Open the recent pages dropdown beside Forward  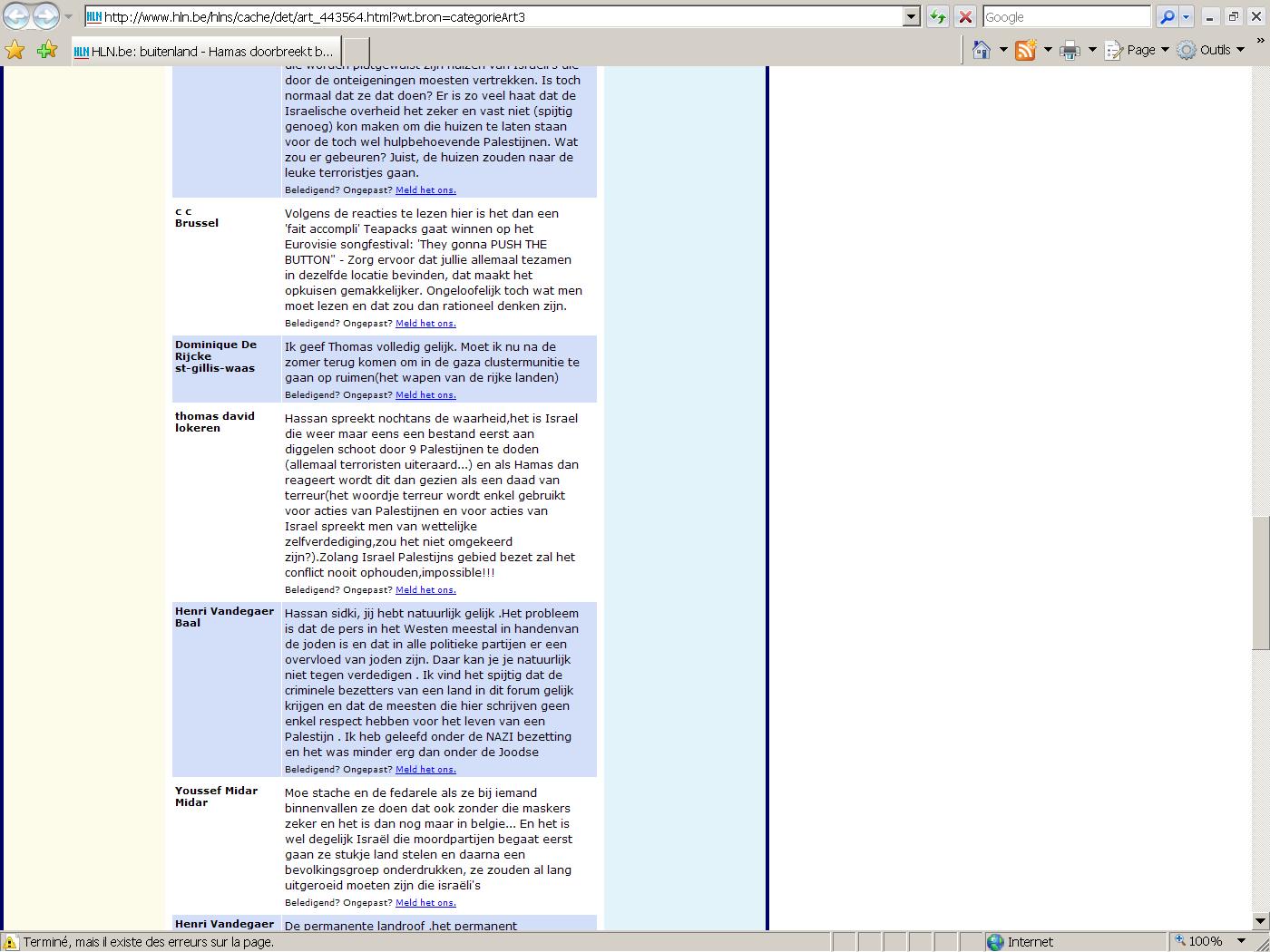pos(68,16)
